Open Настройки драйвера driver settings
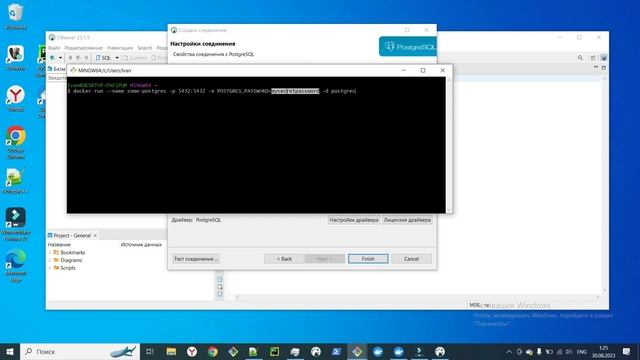Image resolution: width=640 pixels, height=360 pixels. [x=354, y=220]
